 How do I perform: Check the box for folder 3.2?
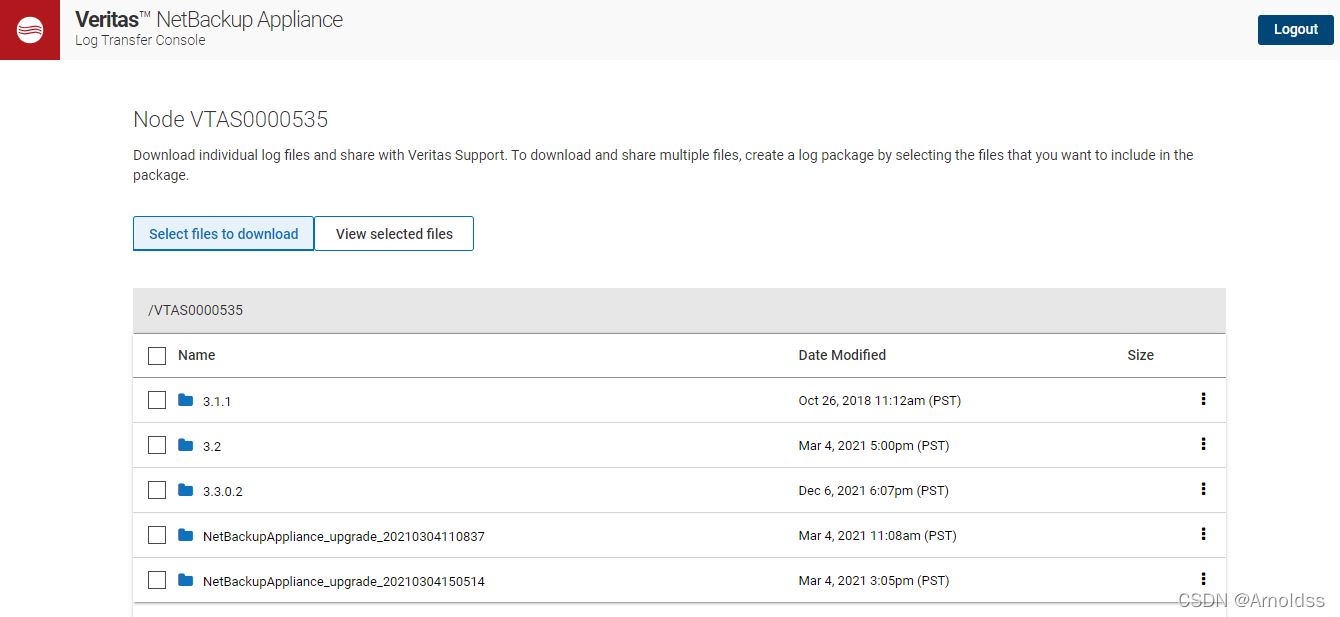[x=157, y=445]
